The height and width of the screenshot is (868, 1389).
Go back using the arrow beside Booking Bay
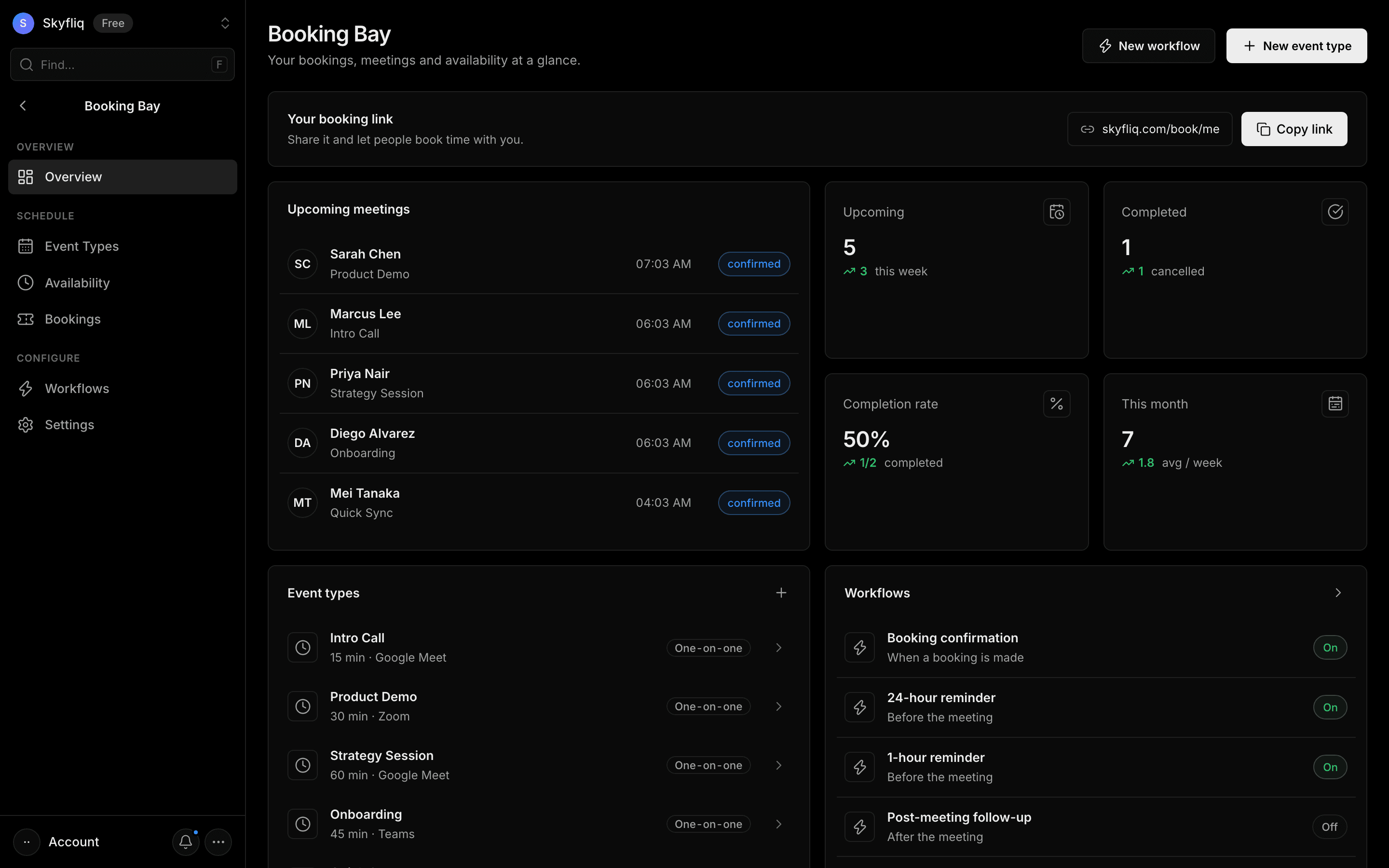(23, 106)
